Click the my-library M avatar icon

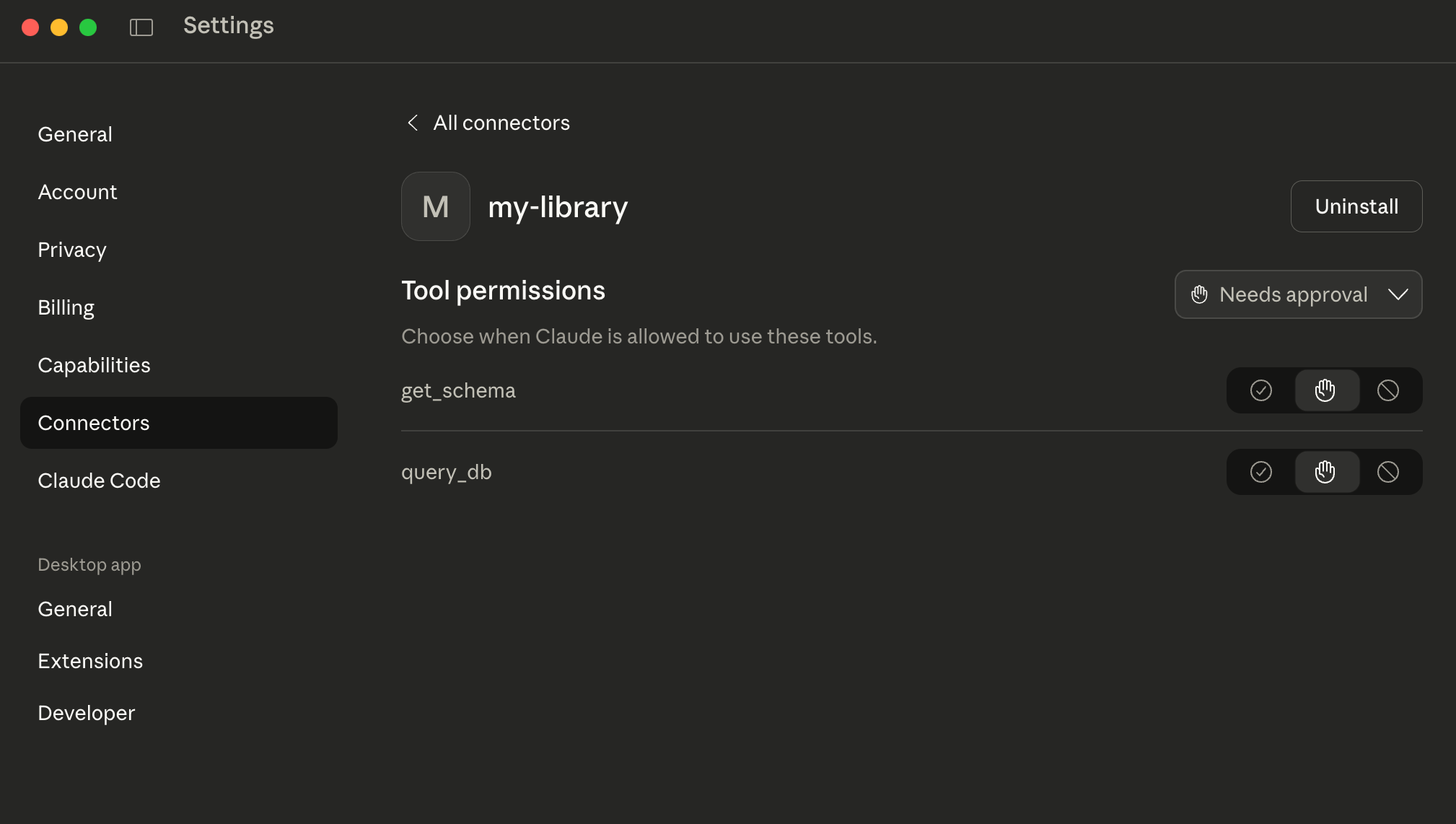tap(435, 206)
